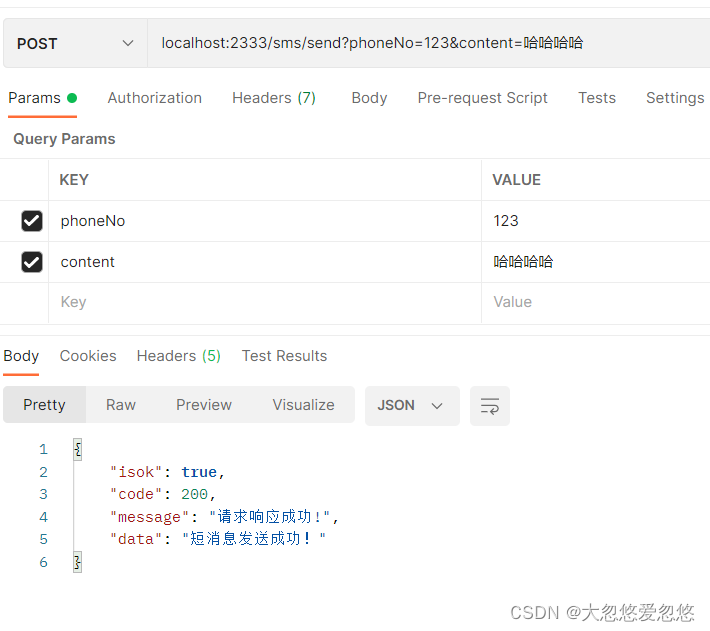Image resolution: width=710 pixels, height=631 pixels.
Task: Uncheck the phoneNo parameter checkbox
Action: [32, 221]
